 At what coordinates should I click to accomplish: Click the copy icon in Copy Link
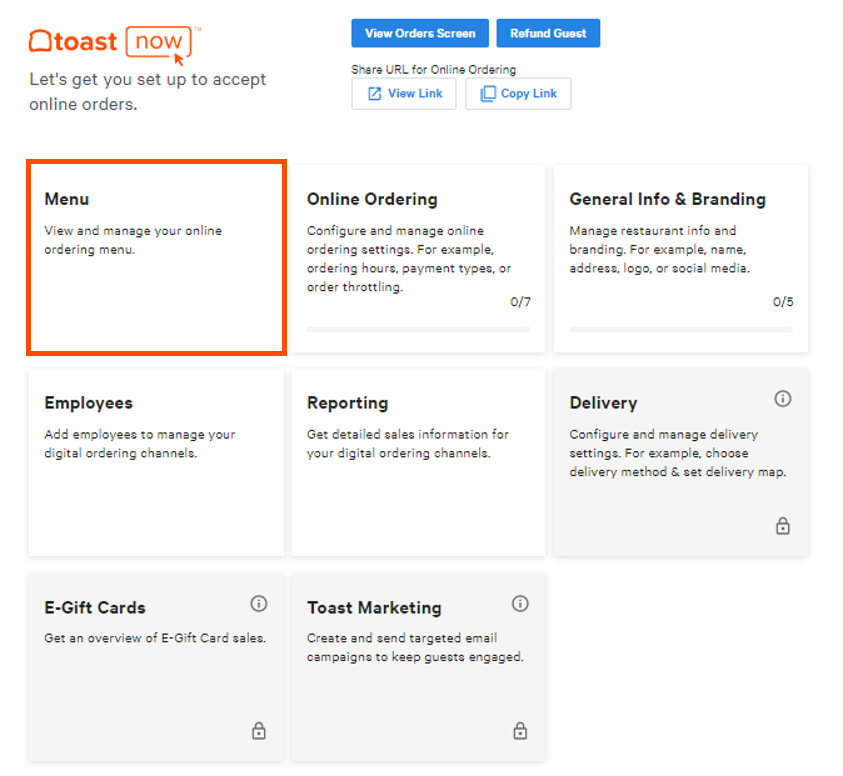pos(488,94)
